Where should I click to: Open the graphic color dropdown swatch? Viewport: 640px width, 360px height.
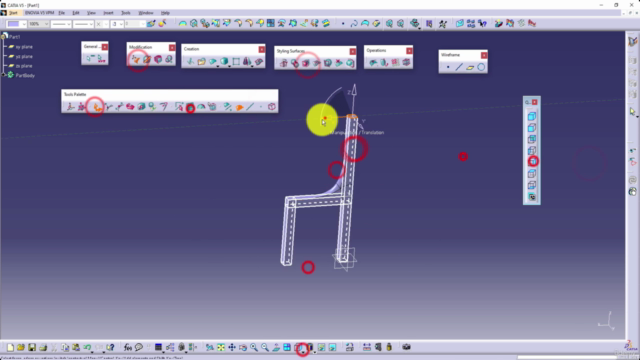coord(16,24)
